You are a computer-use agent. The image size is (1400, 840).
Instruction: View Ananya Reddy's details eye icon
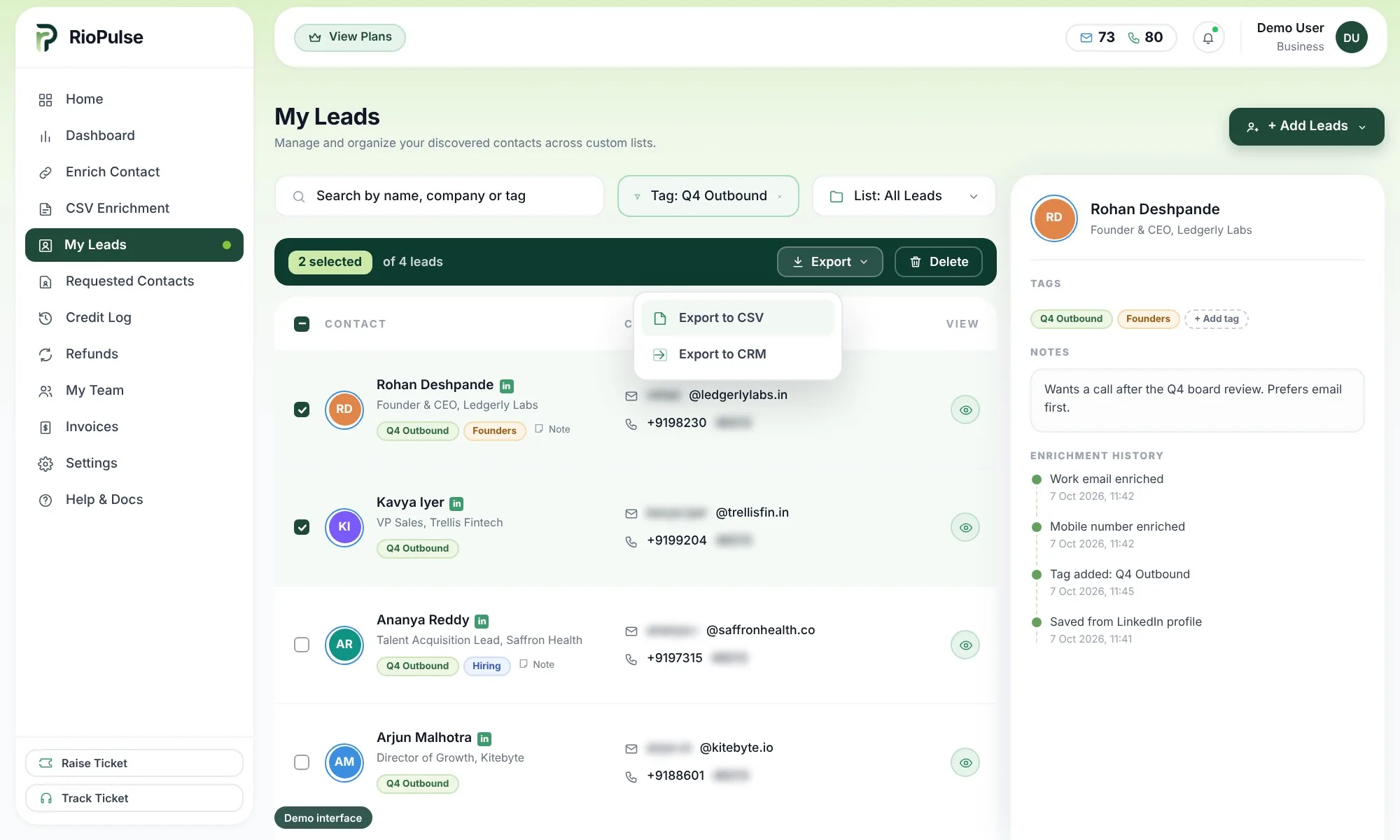coord(965,645)
